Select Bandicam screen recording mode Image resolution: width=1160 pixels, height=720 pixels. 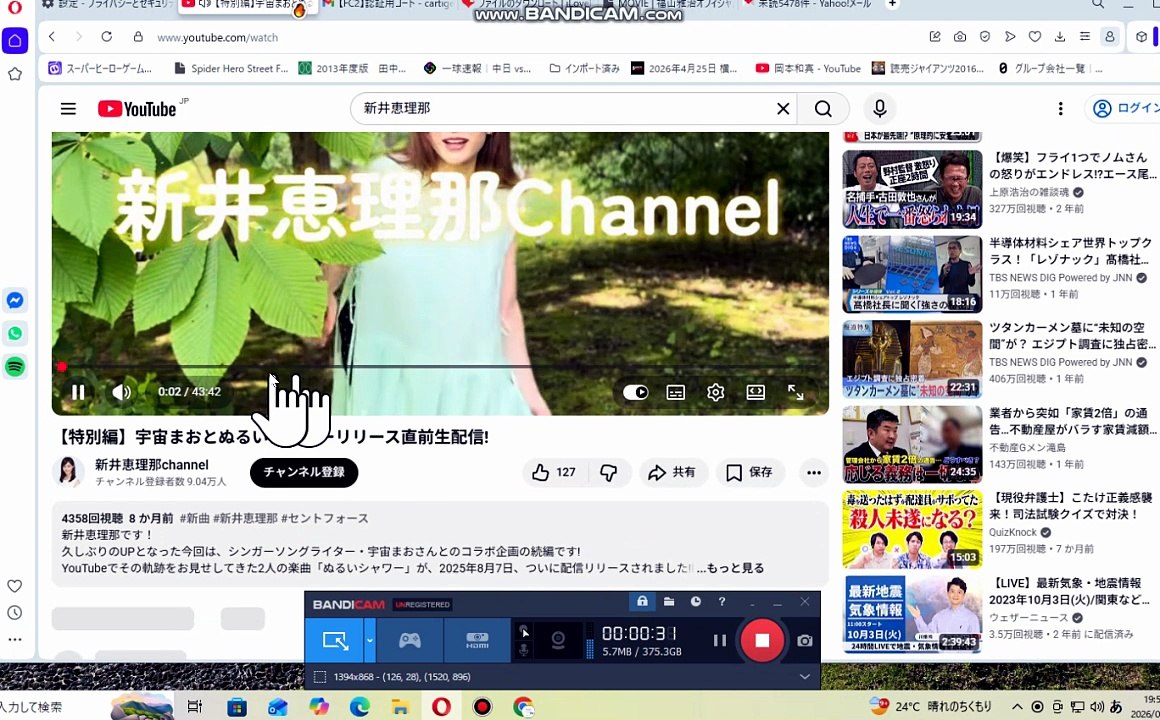click(336, 640)
